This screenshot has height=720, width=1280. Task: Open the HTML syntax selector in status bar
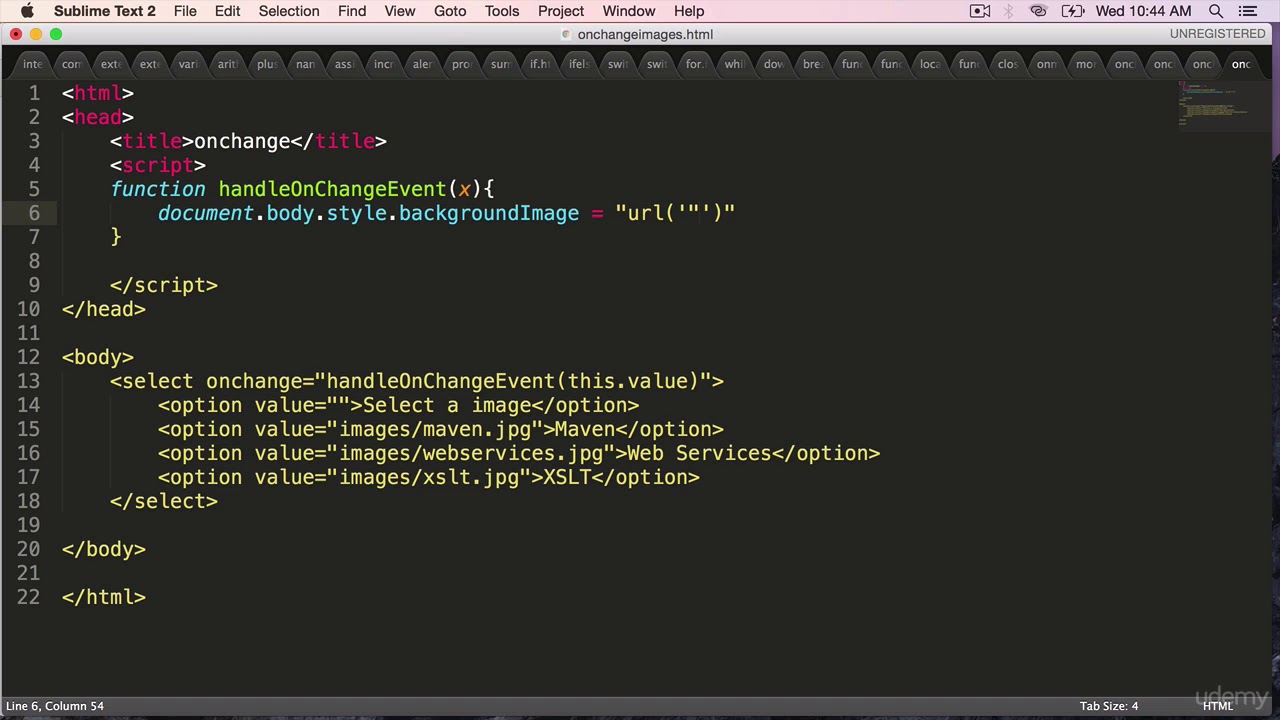point(1217,706)
